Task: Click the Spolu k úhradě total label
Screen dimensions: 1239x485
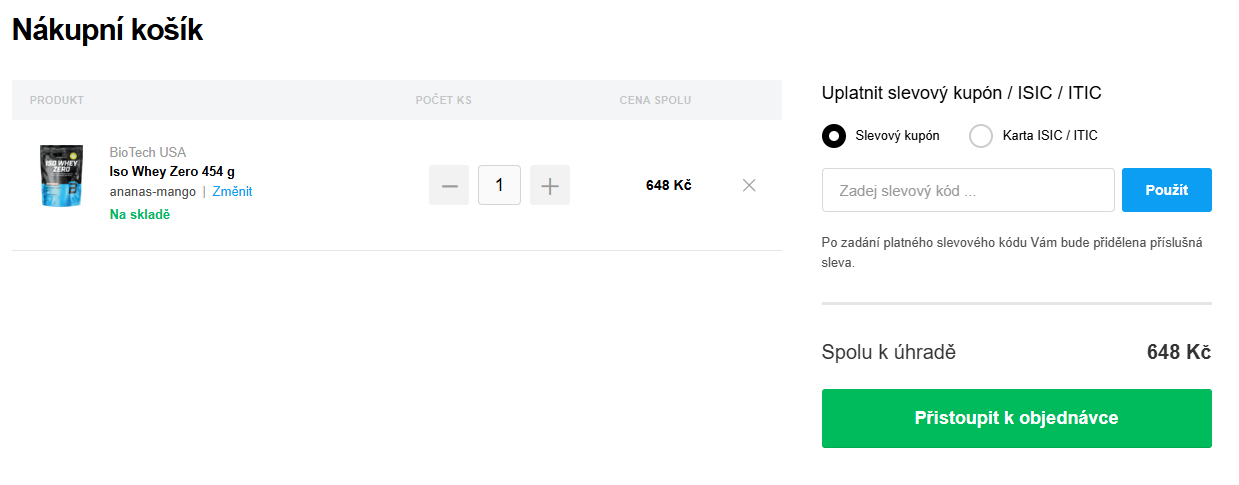Action: coord(889,352)
